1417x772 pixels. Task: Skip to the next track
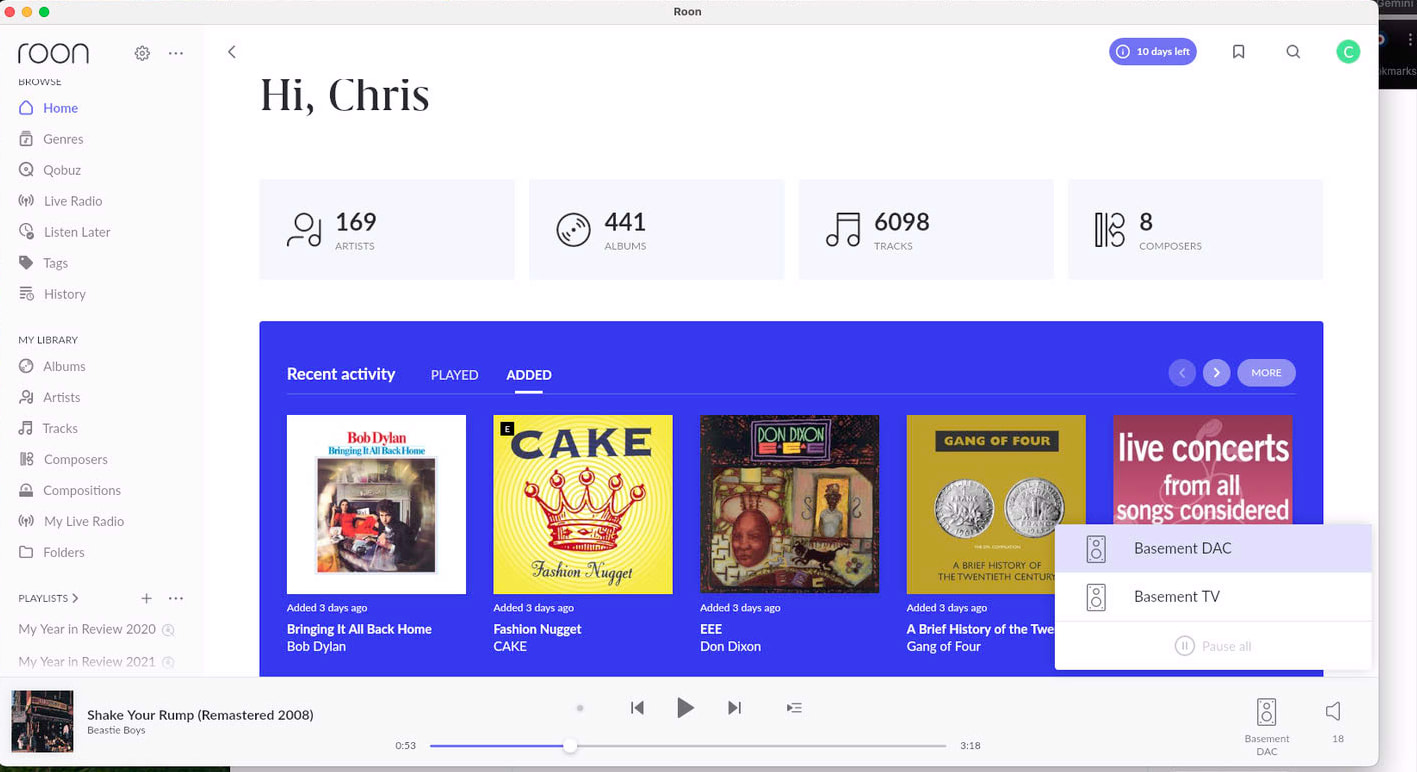click(x=734, y=708)
